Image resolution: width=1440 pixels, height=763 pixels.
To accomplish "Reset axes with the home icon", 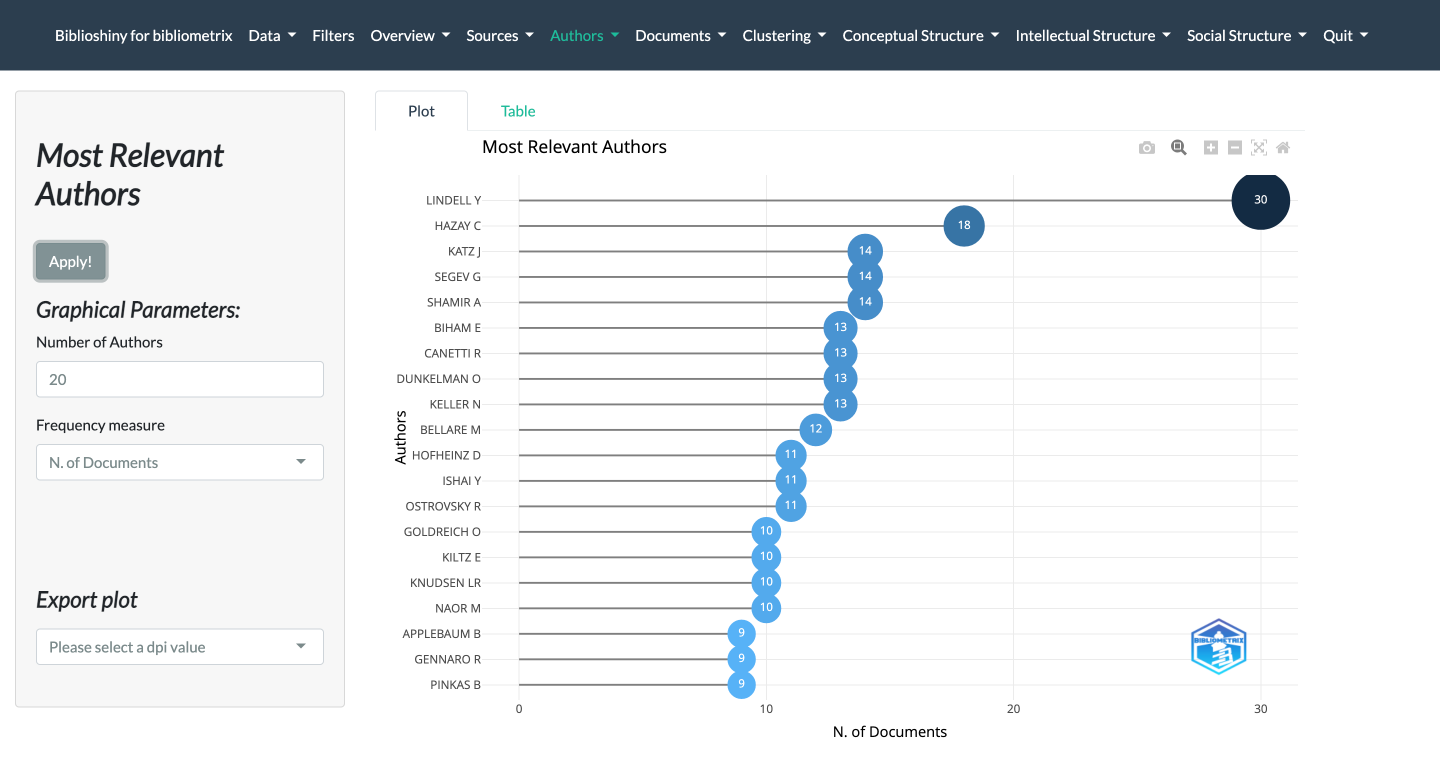I will click(1283, 148).
